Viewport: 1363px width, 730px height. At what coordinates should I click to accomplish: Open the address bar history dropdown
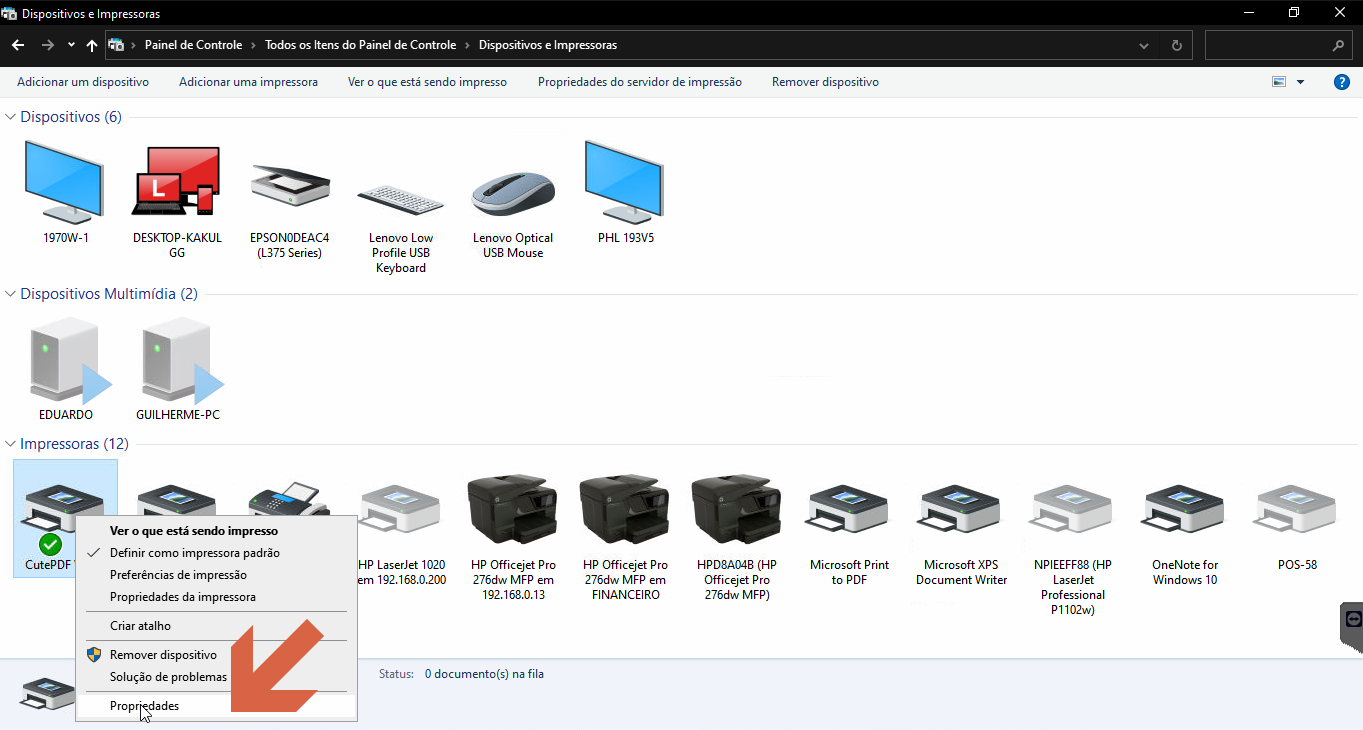pyautogui.click(x=1144, y=45)
